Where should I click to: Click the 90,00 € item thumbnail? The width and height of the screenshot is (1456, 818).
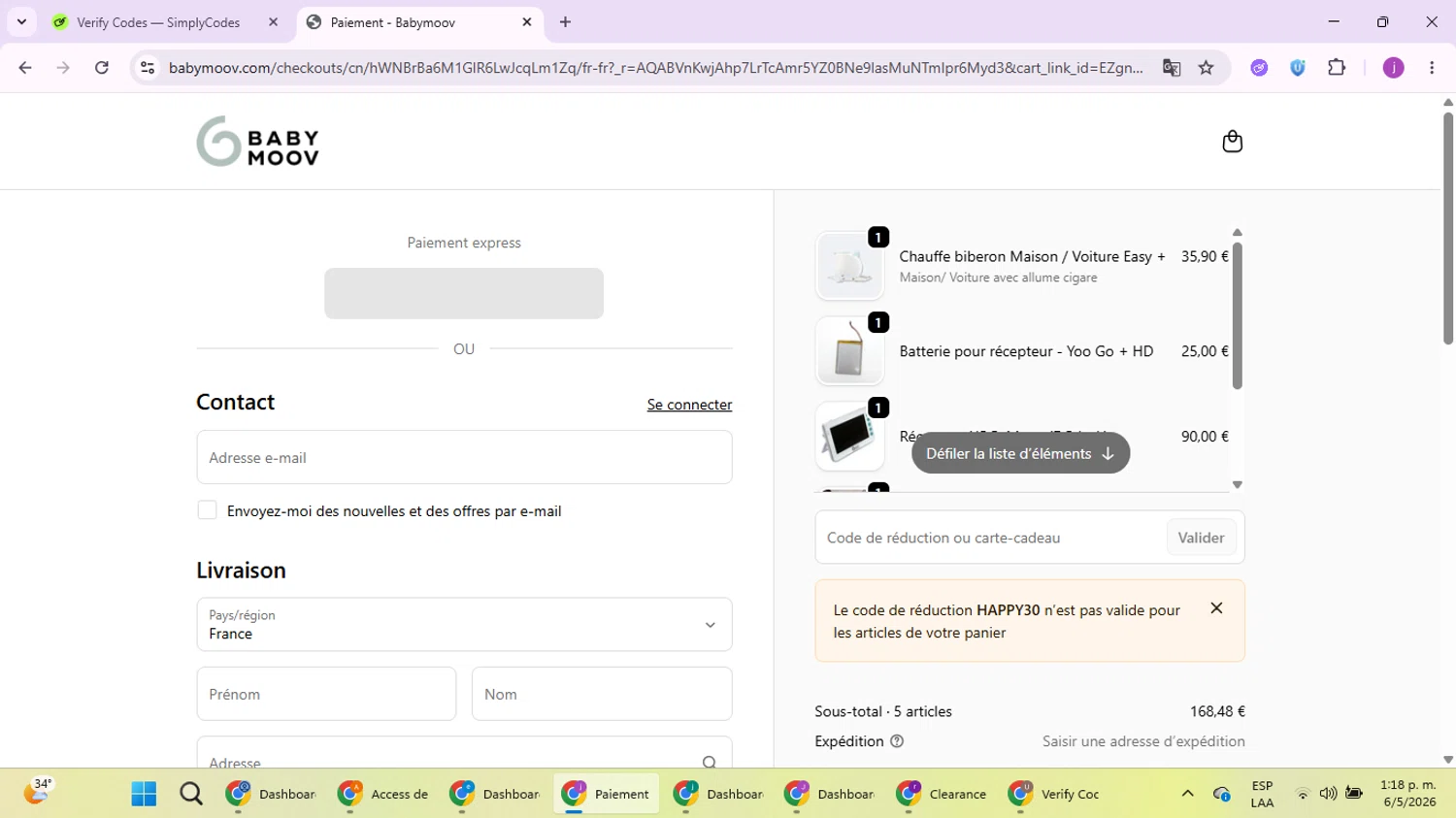coord(849,437)
